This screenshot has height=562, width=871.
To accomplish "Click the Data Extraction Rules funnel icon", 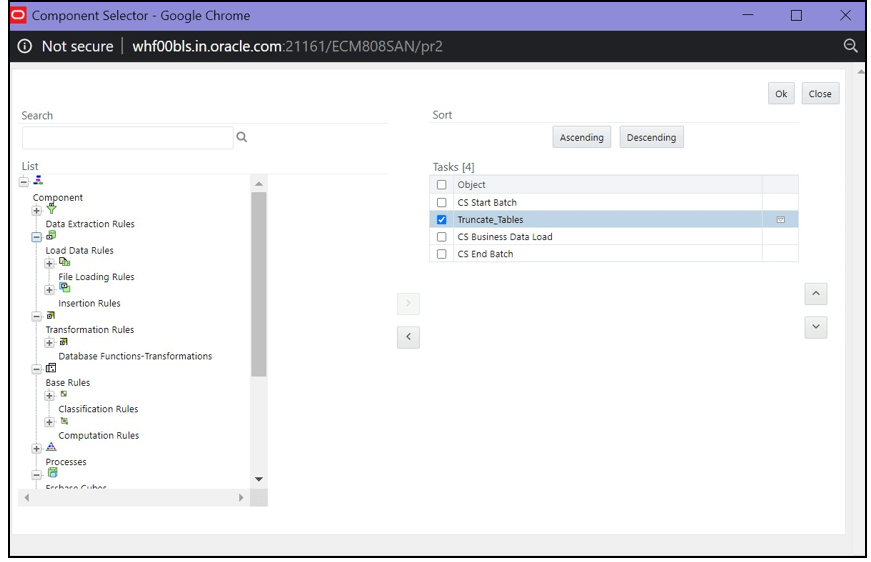I will click(x=51, y=209).
